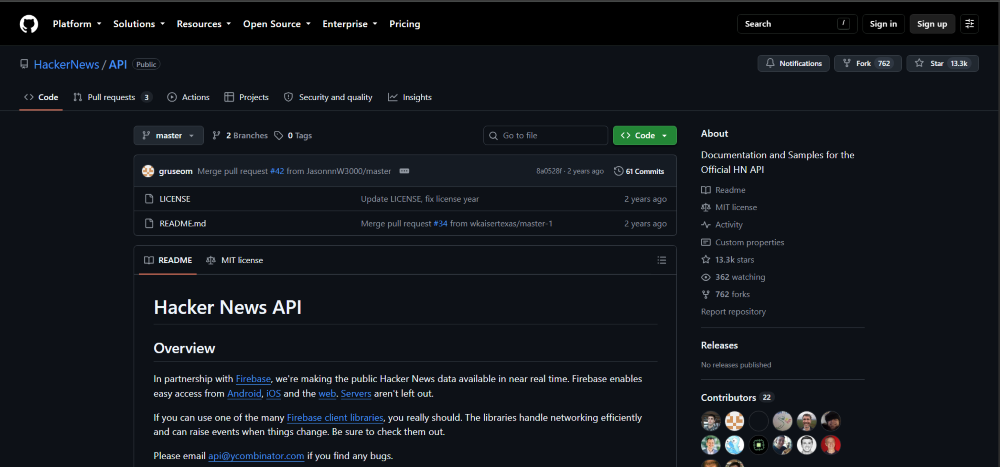Image resolution: width=1000 pixels, height=467 pixels.
Task: Open the green Code dropdown button
Action: click(x=645, y=135)
